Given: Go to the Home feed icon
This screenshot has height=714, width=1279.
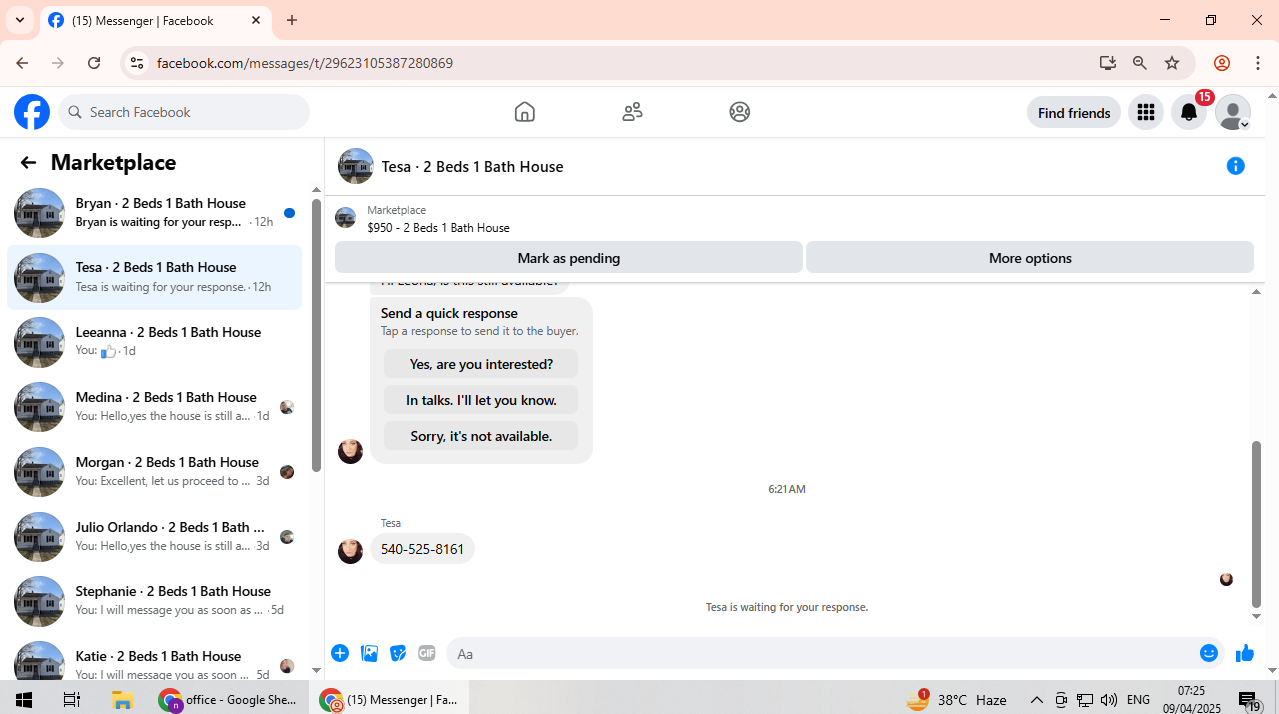Looking at the screenshot, I should 524,112.
